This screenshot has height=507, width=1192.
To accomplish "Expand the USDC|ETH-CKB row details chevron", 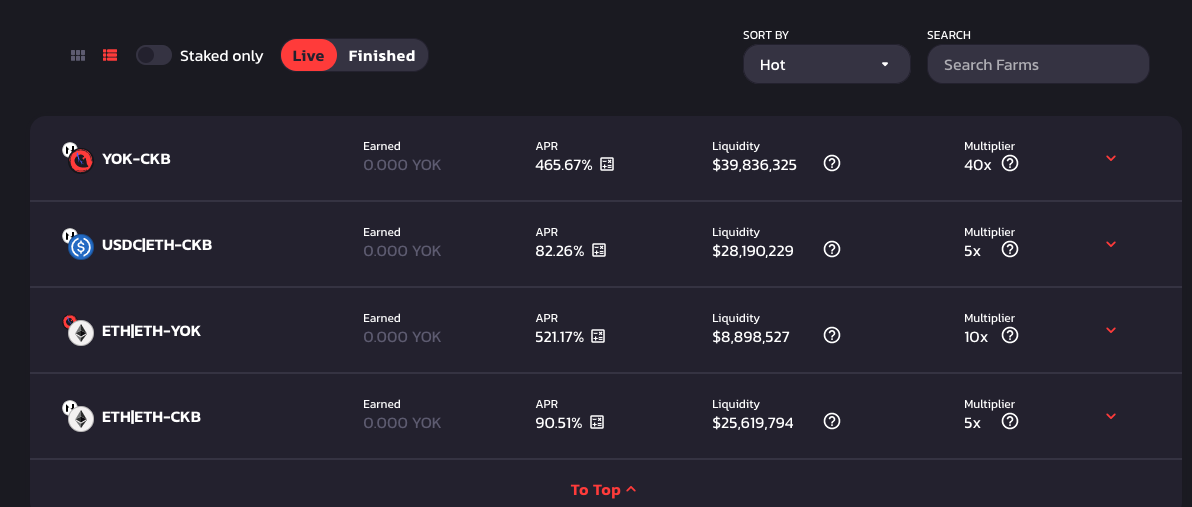I will click(x=1111, y=244).
